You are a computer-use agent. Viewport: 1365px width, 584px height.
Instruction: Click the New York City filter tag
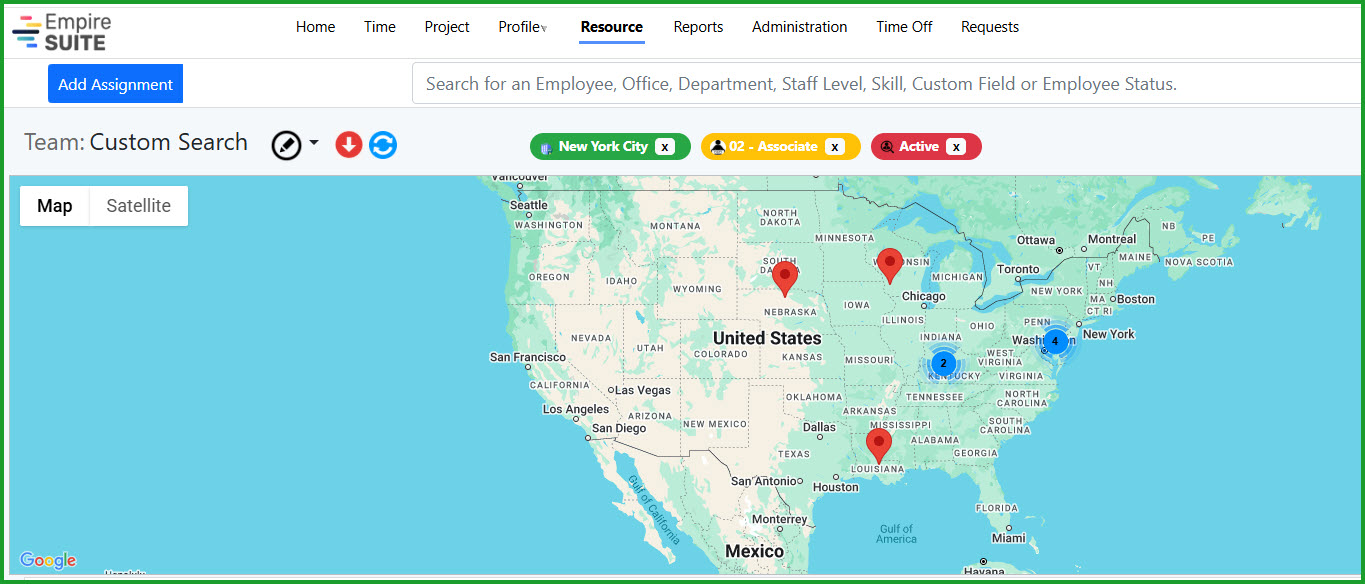(x=610, y=147)
